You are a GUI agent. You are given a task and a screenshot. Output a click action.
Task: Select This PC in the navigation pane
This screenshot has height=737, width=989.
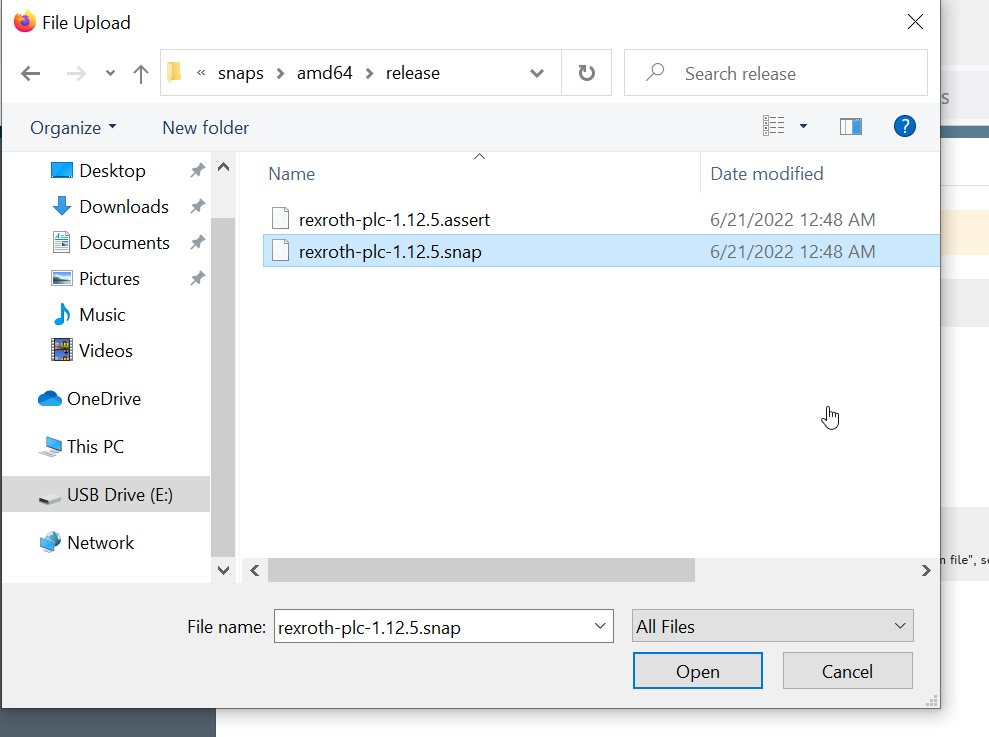95,447
